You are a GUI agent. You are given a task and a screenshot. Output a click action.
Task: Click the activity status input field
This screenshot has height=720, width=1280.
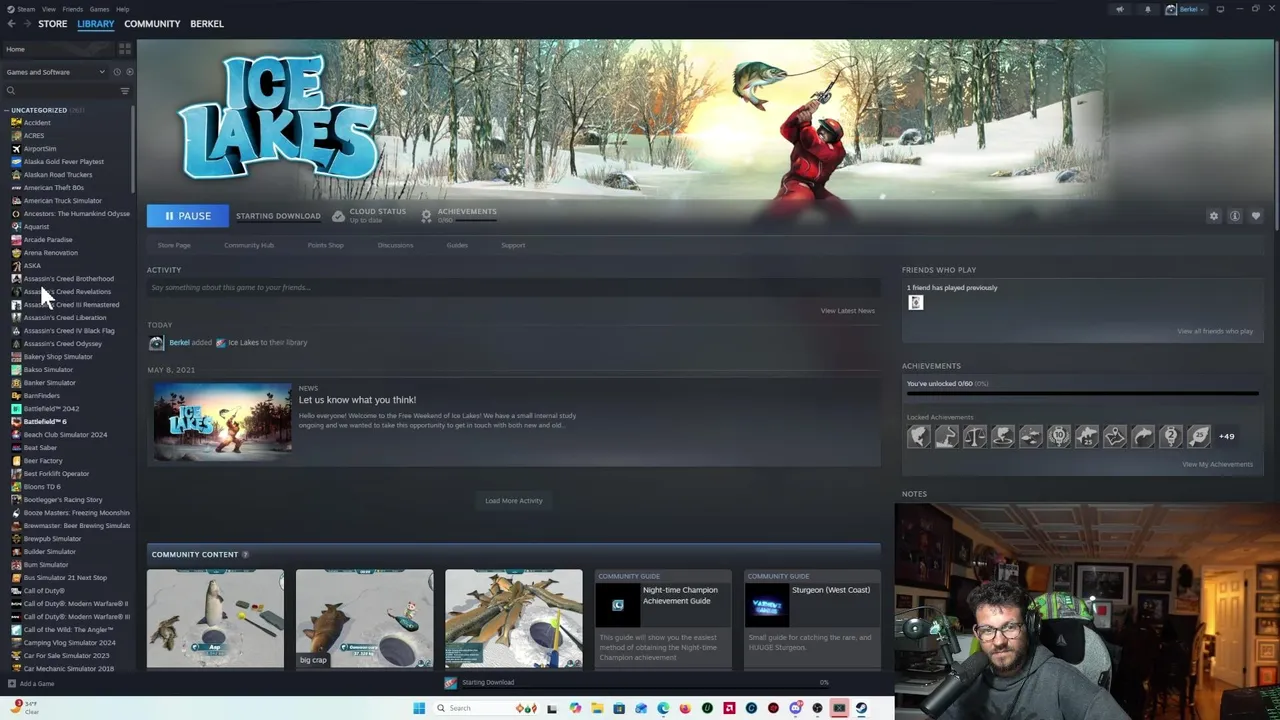click(x=513, y=288)
